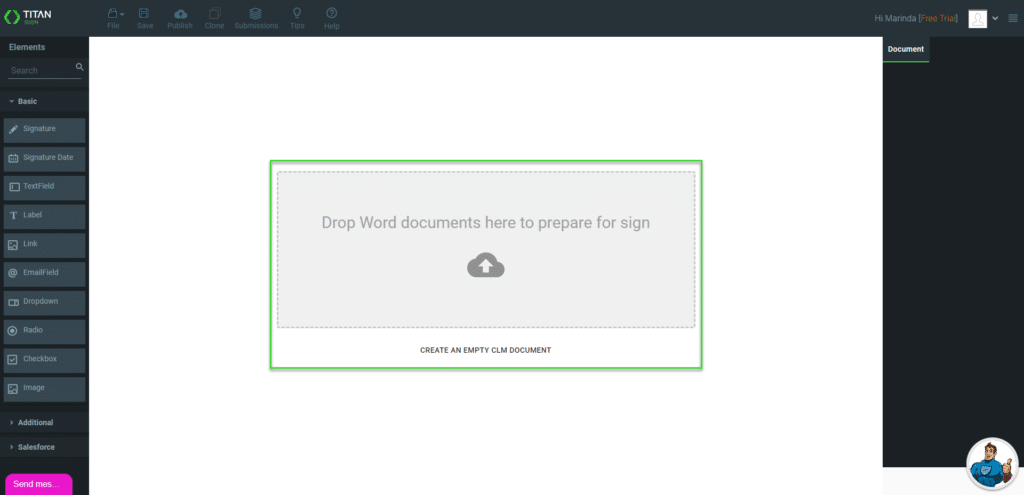The height and width of the screenshot is (495, 1024).
Task: Select the Signature element
Action: click(x=44, y=130)
